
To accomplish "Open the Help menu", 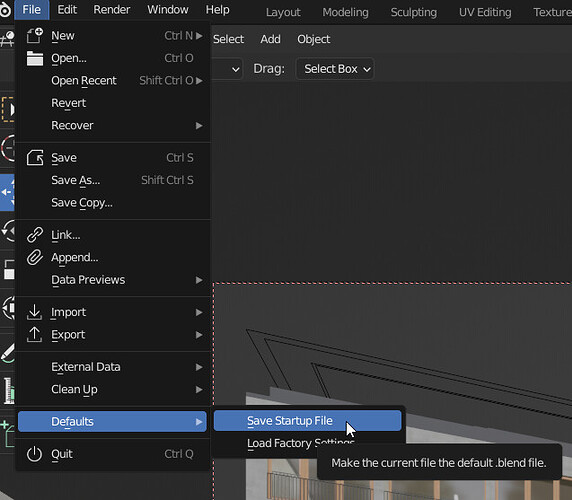I will tap(217, 9).
